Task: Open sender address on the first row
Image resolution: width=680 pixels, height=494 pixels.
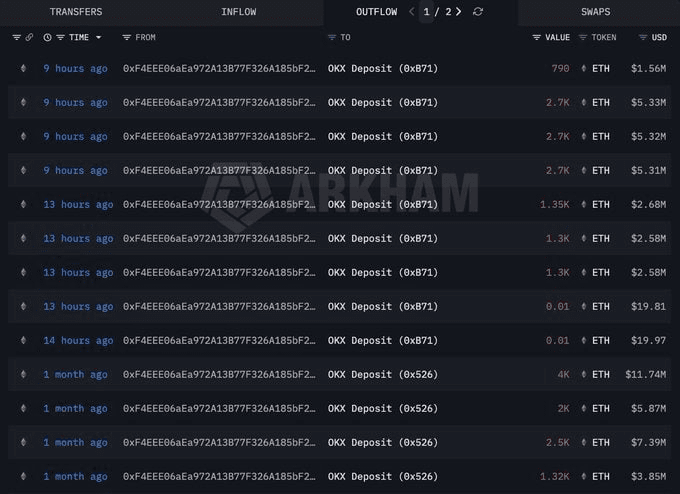Action: (x=218, y=68)
